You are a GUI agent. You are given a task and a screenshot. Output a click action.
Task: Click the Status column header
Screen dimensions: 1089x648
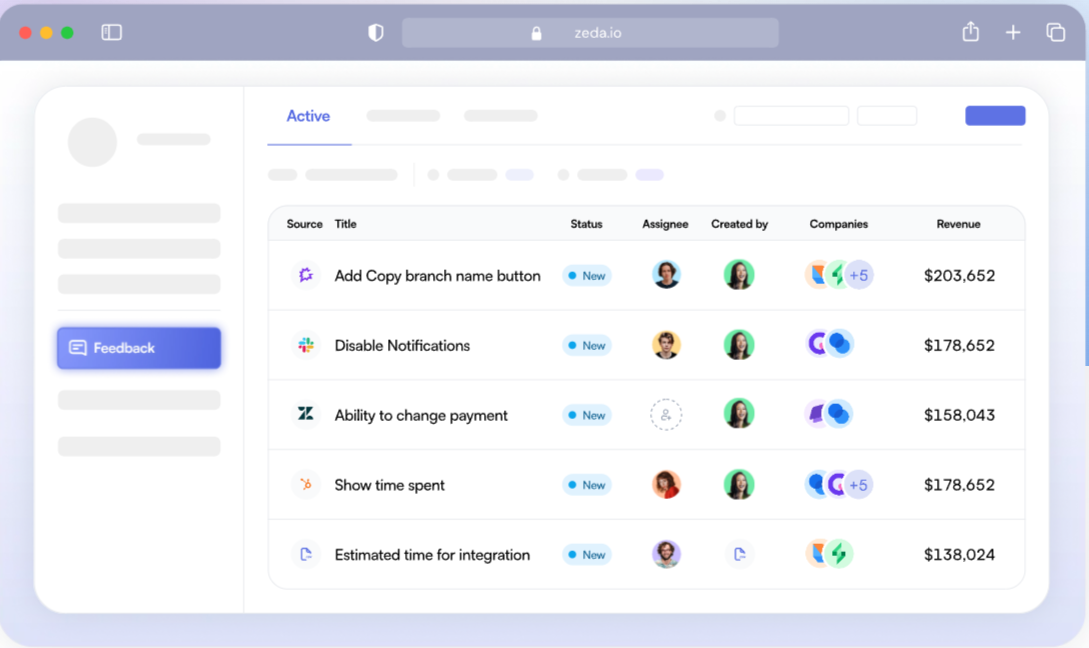point(586,224)
